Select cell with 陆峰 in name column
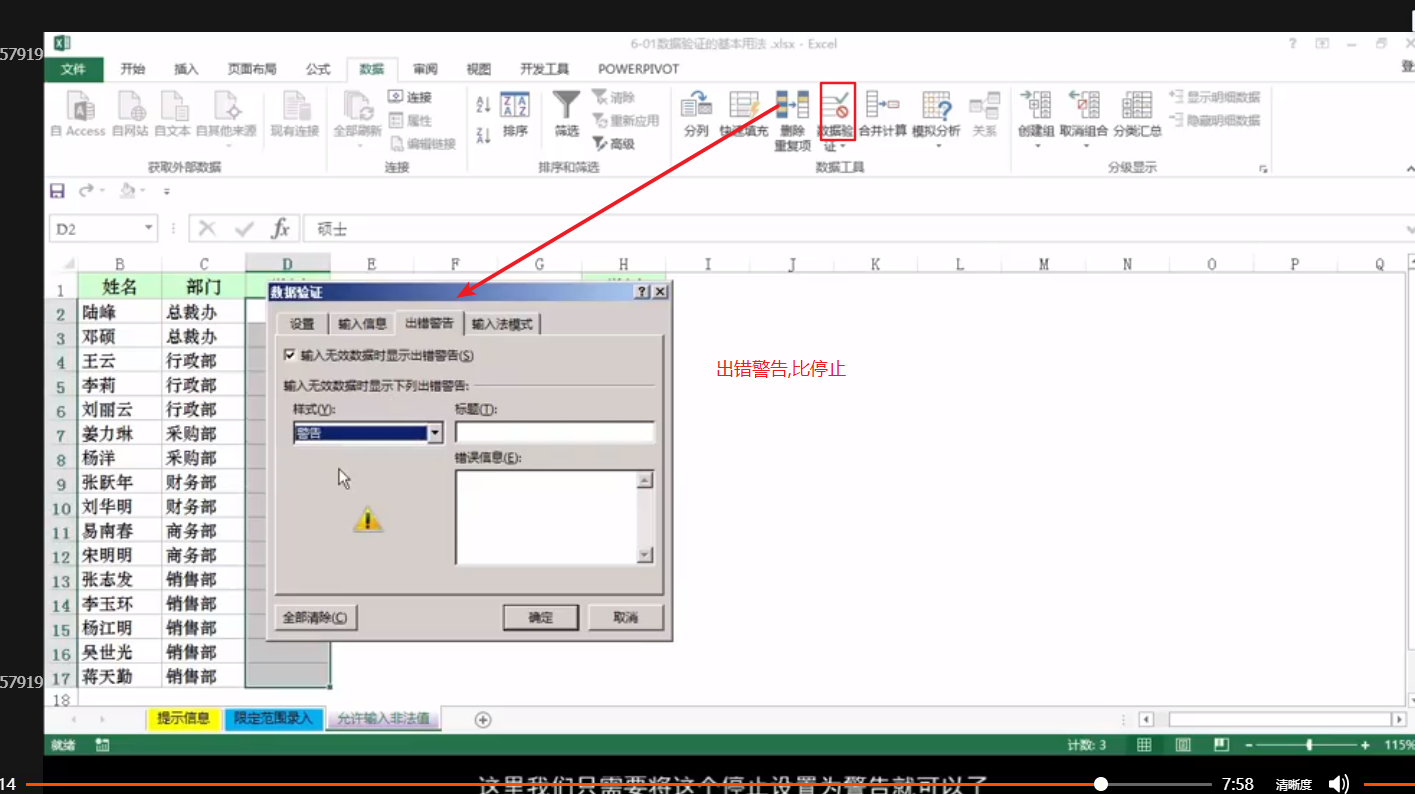Viewport: 1415px width, 794px height. (x=120, y=312)
